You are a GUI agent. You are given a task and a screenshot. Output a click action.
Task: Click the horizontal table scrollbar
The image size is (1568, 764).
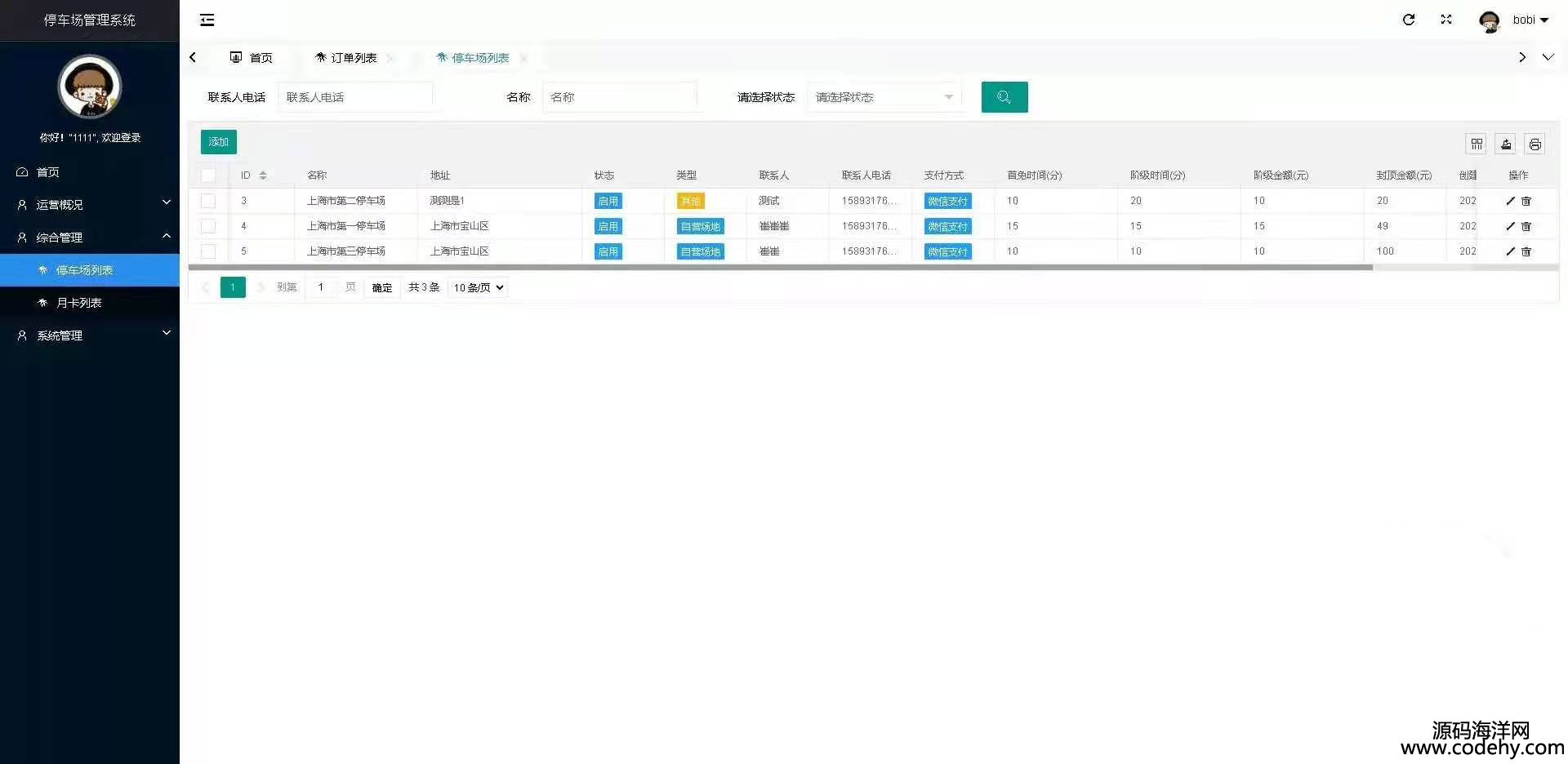pyautogui.click(x=780, y=268)
